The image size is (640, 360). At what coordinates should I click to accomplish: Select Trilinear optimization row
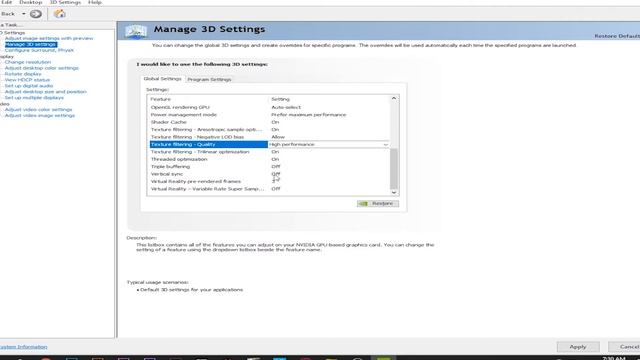pyautogui.click(x=268, y=152)
